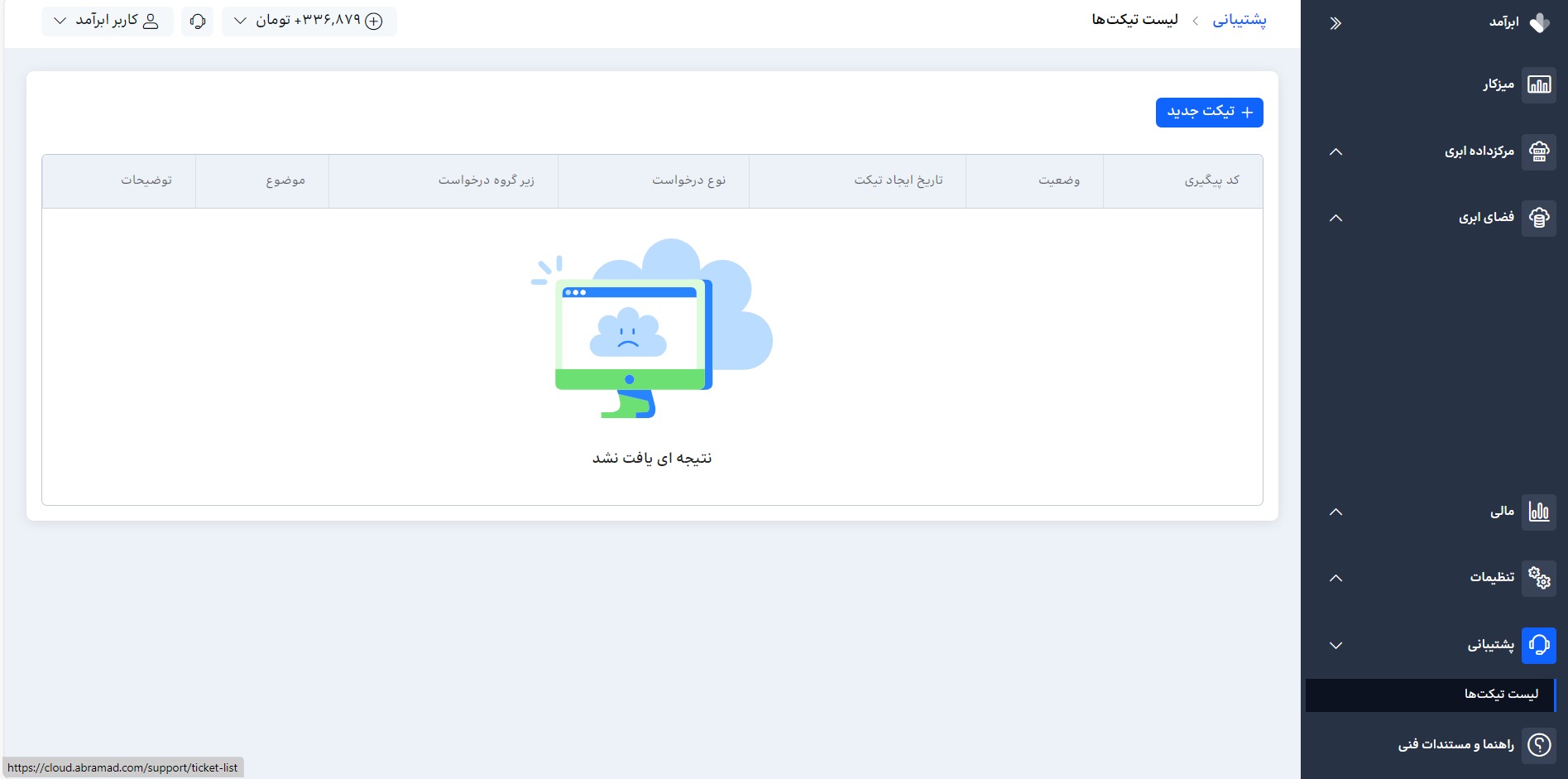Image resolution: width=1568 pixels, height=779 pixels.
Task: Click the headset support icon in top bar
Action: [197, 22]
